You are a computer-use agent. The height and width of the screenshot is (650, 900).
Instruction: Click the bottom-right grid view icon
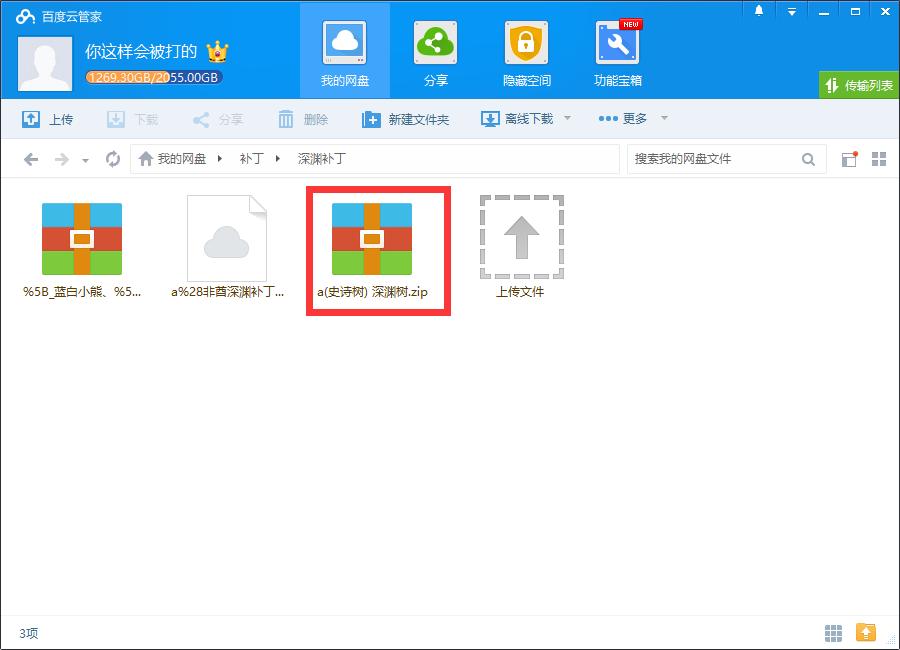click(833, 633)
